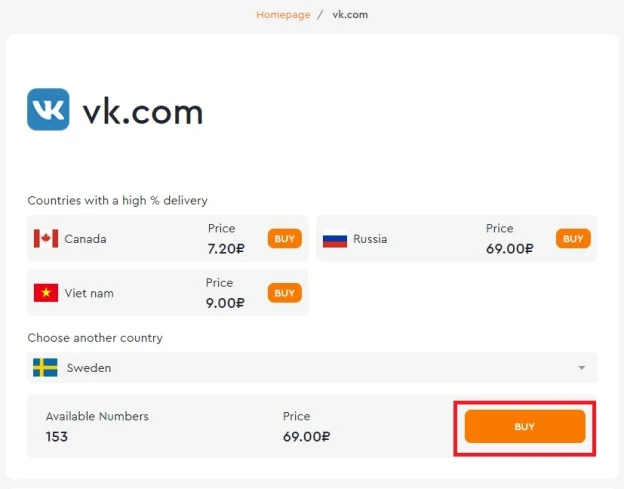Click the Sweden flag icon

pos(45,368)
